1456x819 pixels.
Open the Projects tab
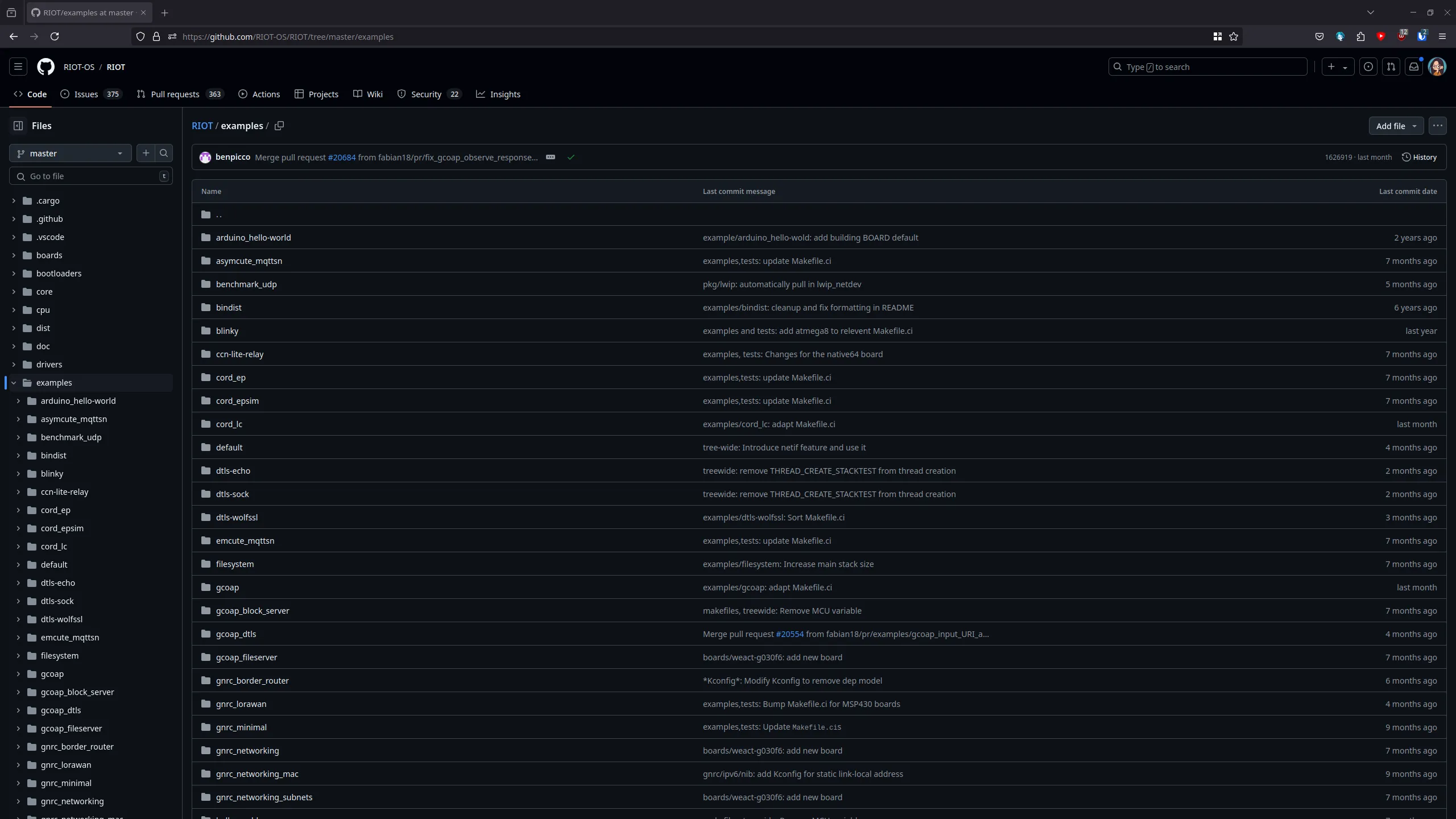click(317, 94)
